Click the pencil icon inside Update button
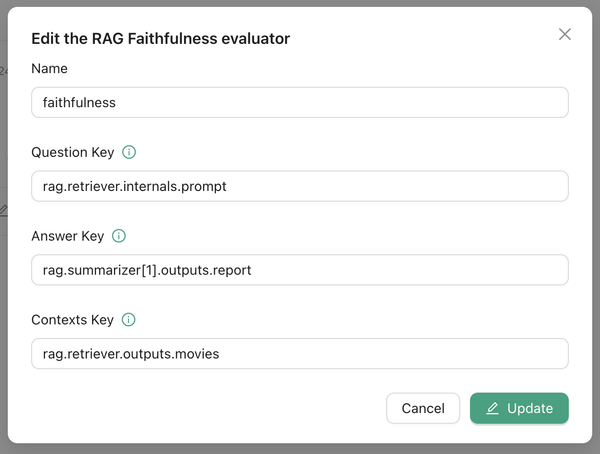Screen dimensions: 600x454 point(492,408)
